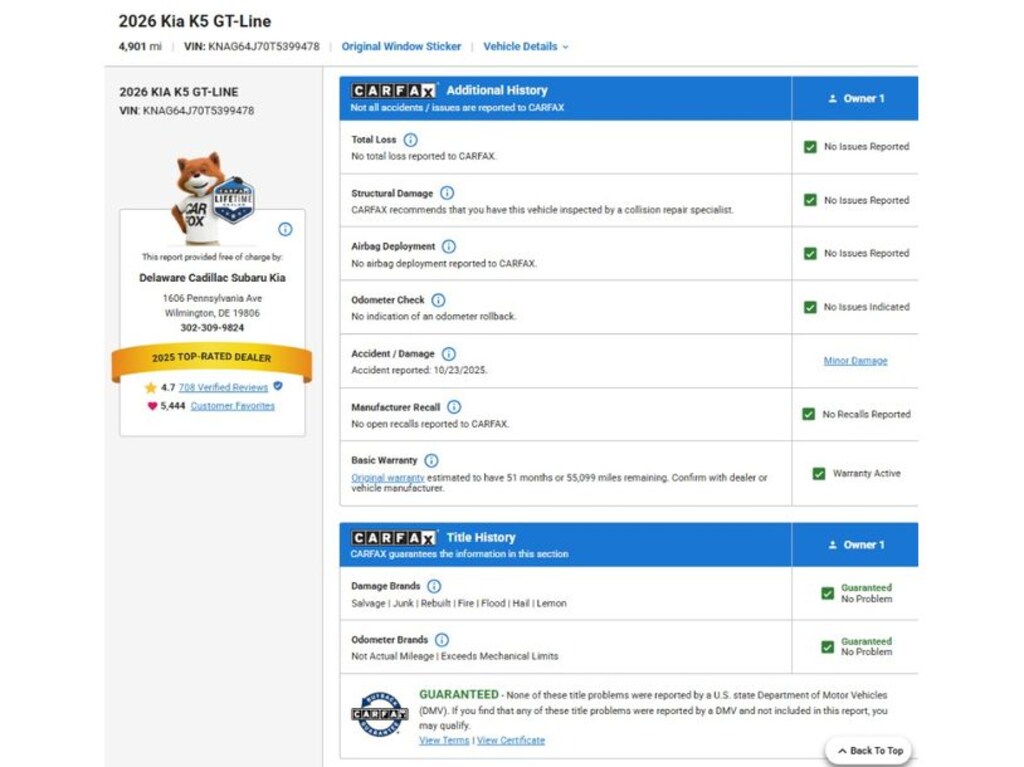Click the Delaware Cadillac Subaru Kia name
This screenshot has width=1024, height=767.
(x=212, y=278)
